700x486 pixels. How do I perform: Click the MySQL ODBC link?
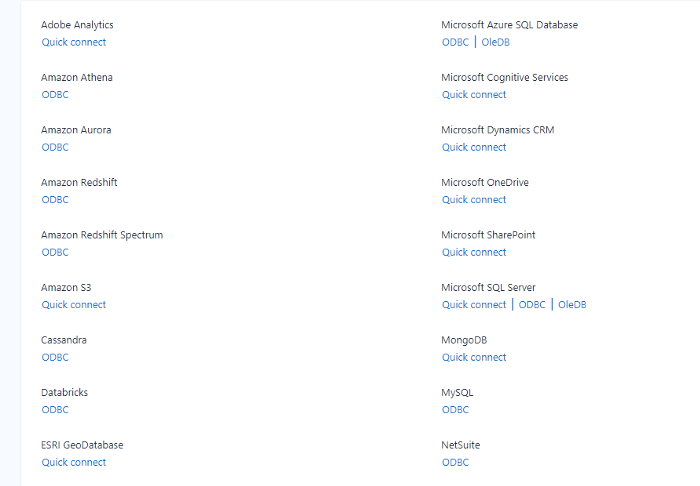[x=455, y=409]
